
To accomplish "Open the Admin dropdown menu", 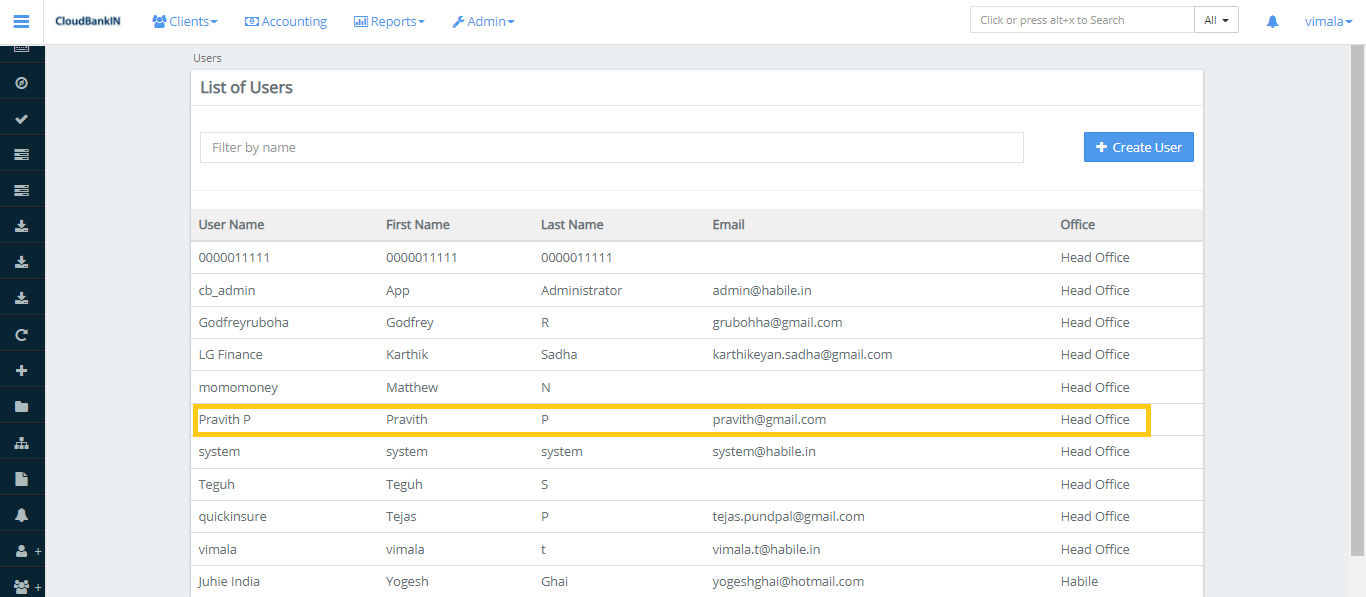I will [x=483, y=20].
